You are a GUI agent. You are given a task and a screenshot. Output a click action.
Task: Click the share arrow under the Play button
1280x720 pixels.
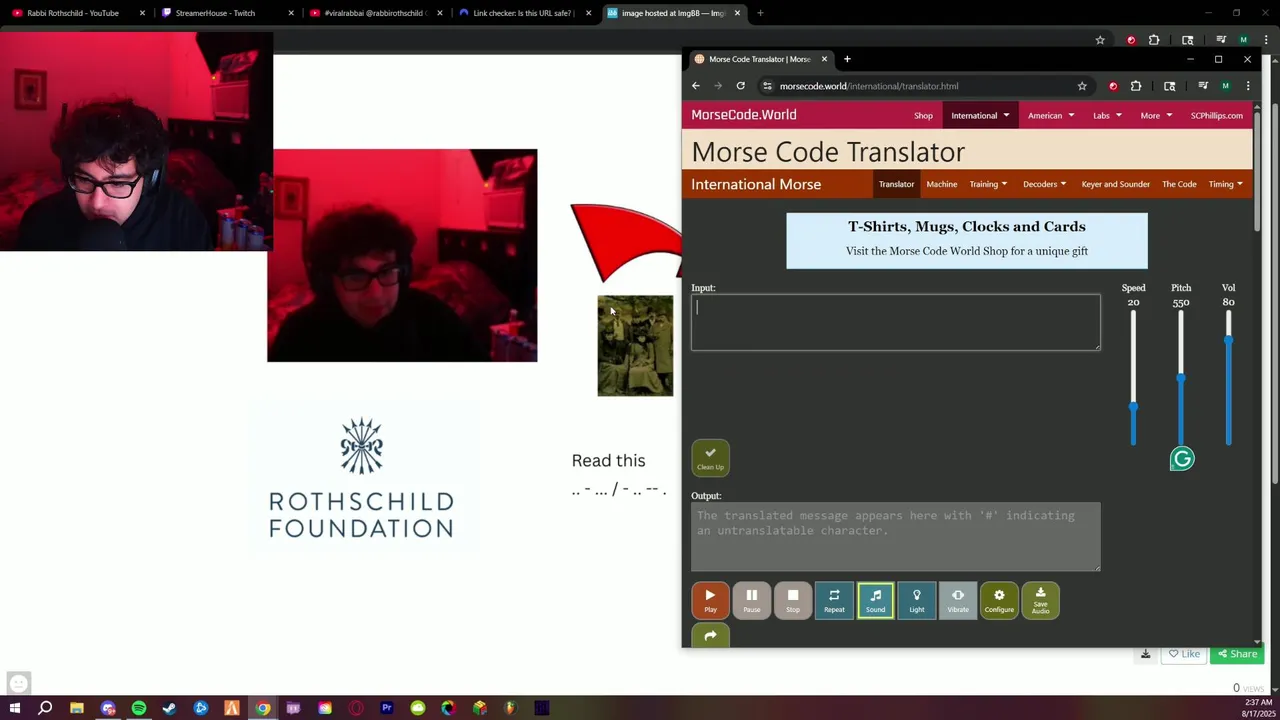pos(710,636)
